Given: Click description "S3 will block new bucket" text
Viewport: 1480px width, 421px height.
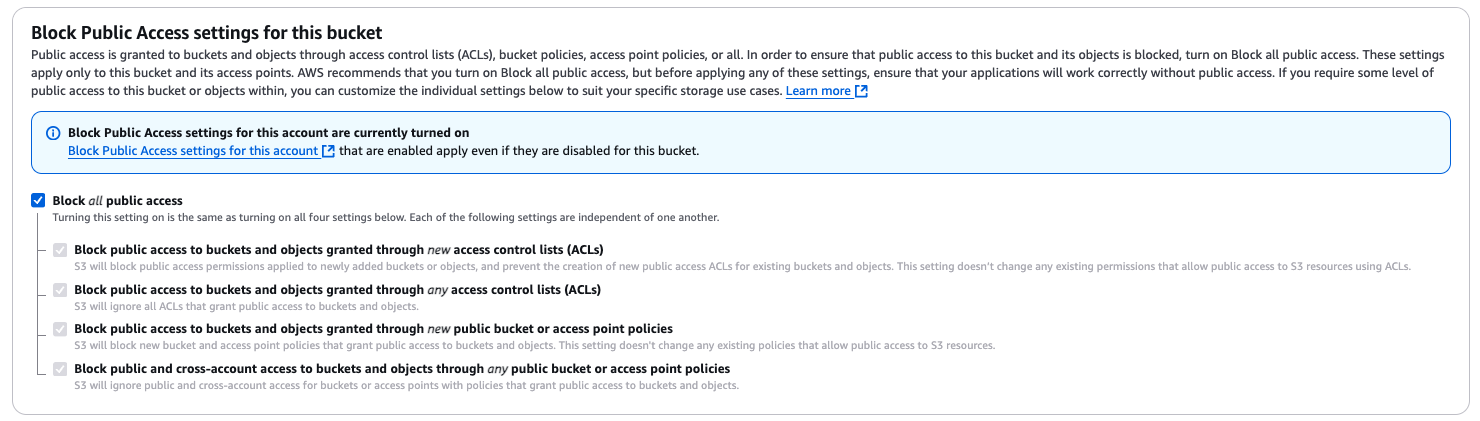Looking at the screenshot, I should click(x=534, y=345).
